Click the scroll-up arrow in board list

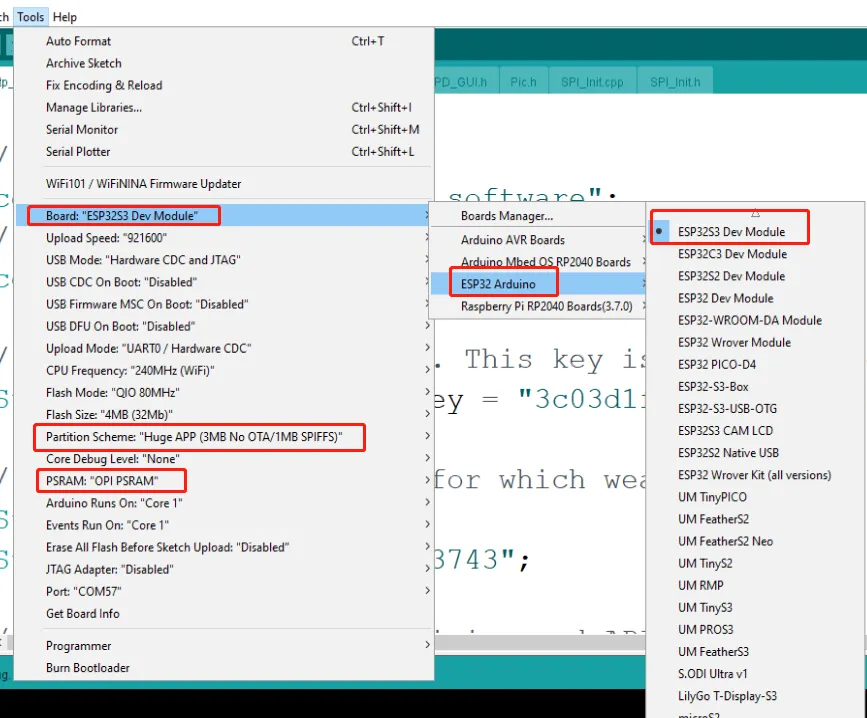[755, 213]
